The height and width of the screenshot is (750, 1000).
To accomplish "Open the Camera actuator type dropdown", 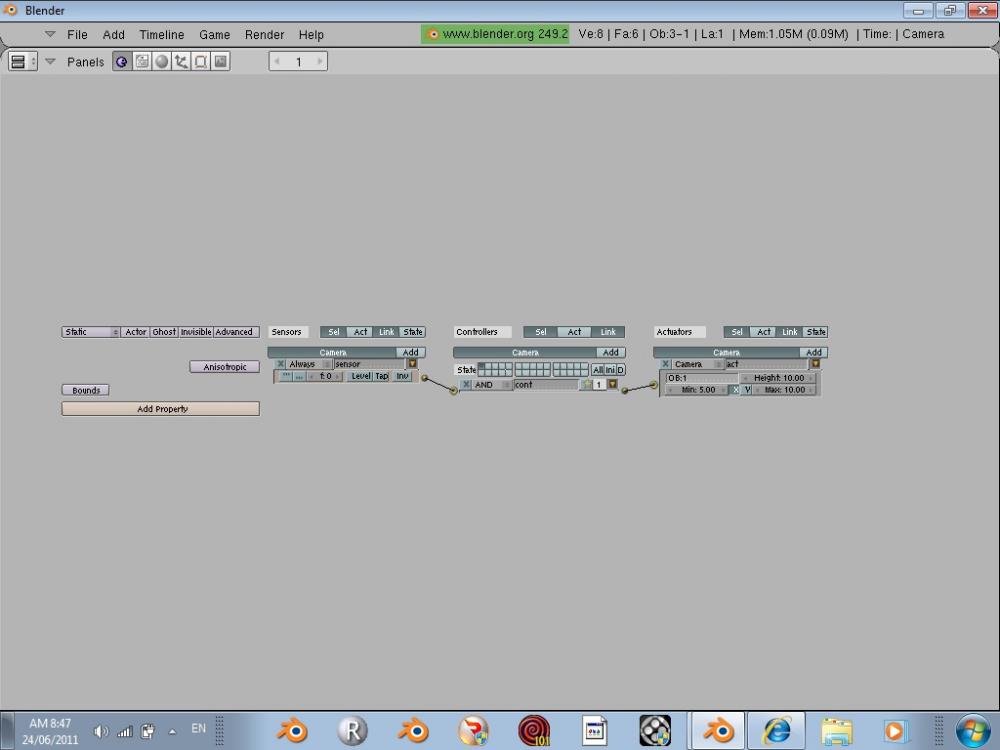I will tap(698, 364).
